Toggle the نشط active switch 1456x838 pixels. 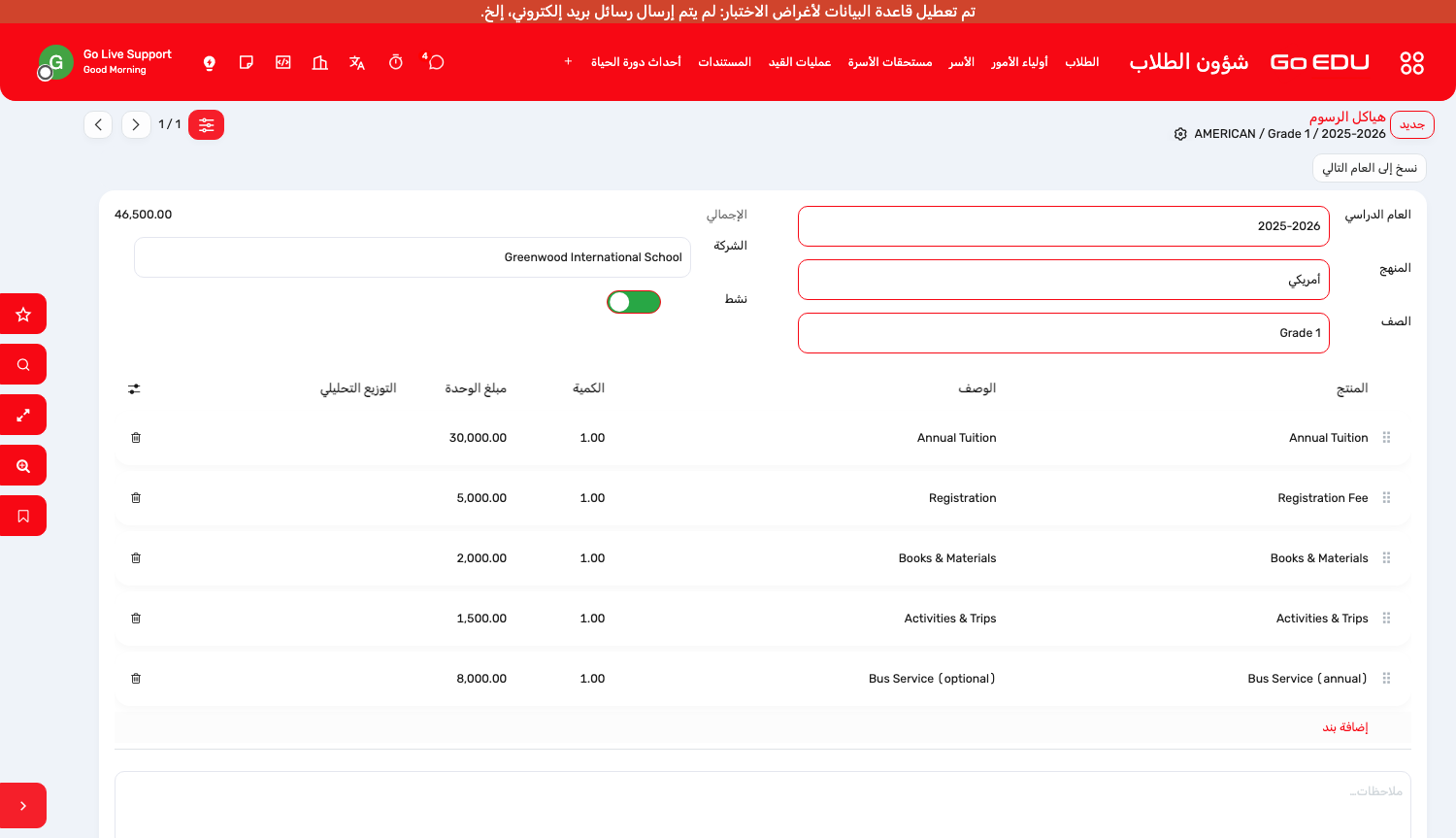(x=634, y=302)
